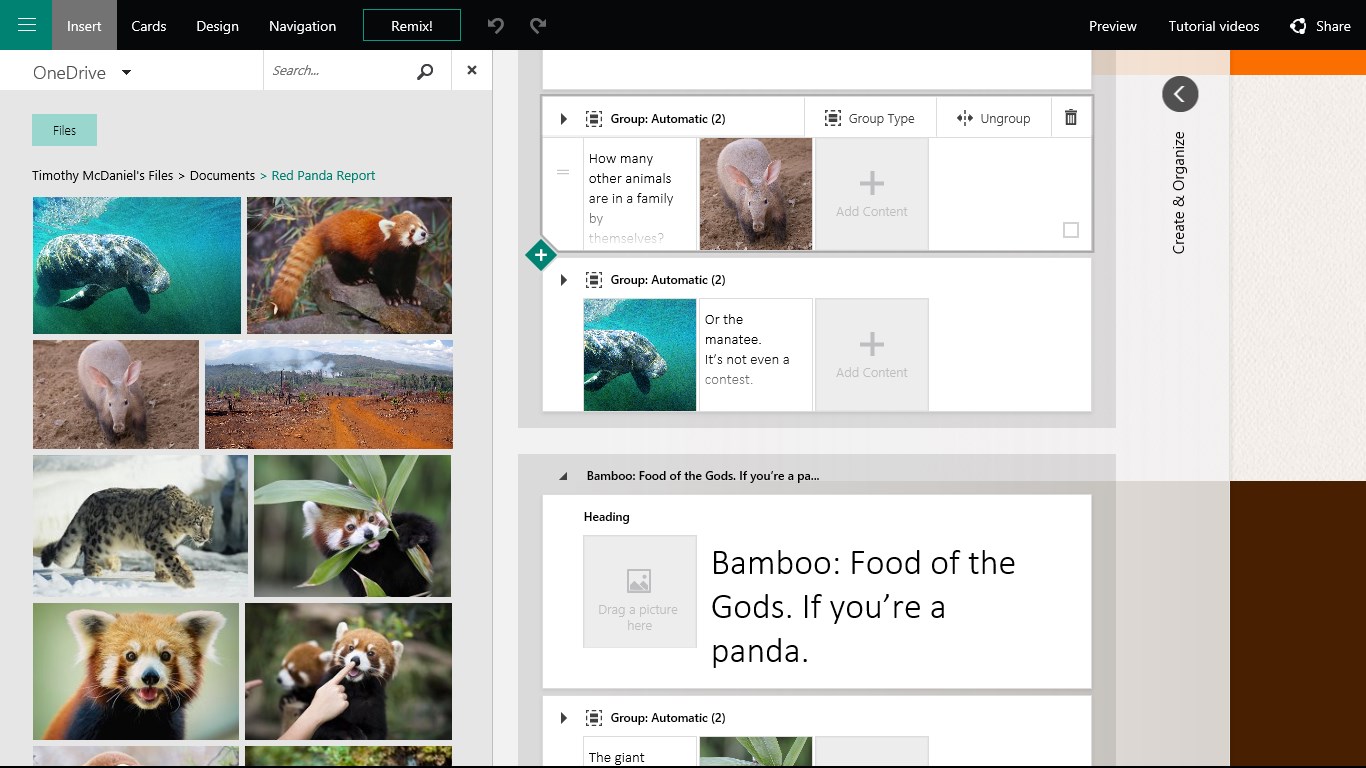Click the green plus insert card button
Screen dimensions: 1366x768
coord(540,255)
